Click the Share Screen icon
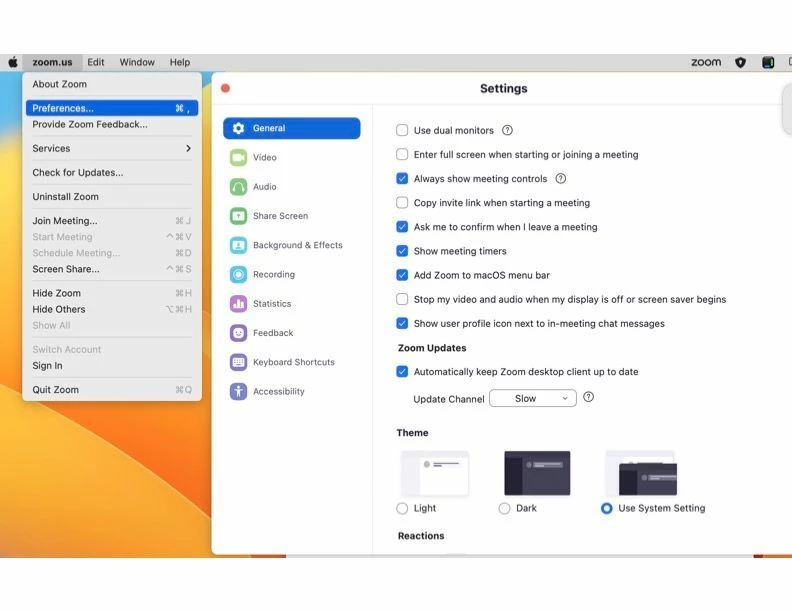Image resolution: width=792 pixels, height=612 pixels. coord(238,216)
